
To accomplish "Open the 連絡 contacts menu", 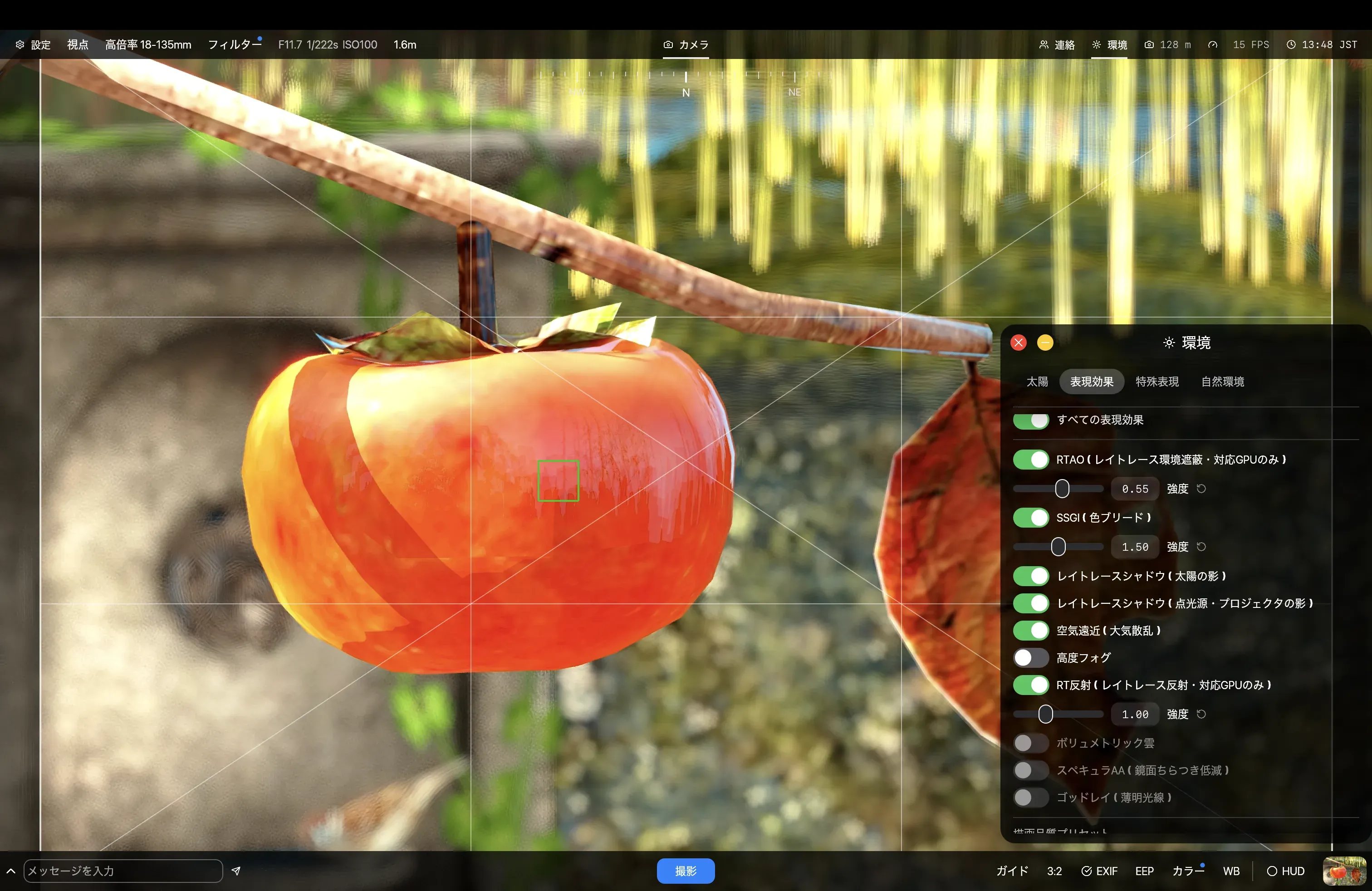I will point(1057,44).
